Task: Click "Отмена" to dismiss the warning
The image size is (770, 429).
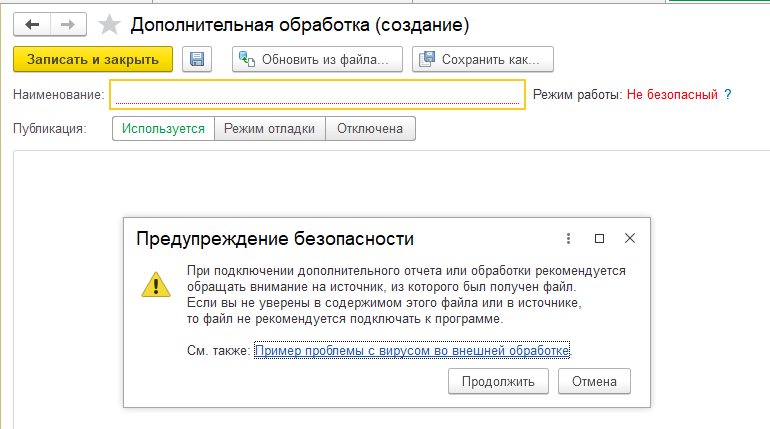Action: tap(595, 381)
